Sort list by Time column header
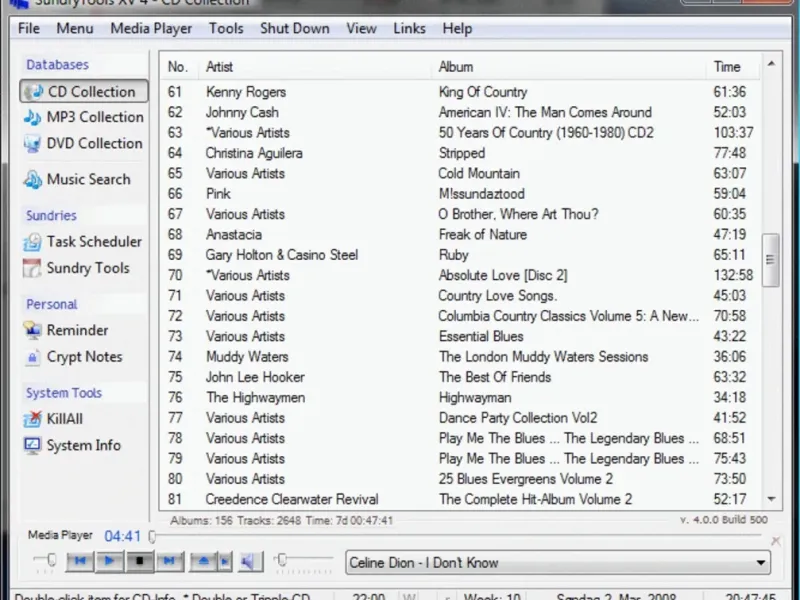This screenshot has height=600, width=800. click(x=733, y=67)
